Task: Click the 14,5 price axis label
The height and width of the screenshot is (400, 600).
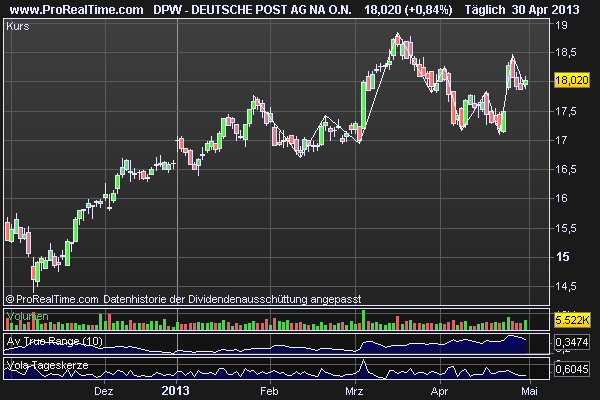Action: pos(566,286)
